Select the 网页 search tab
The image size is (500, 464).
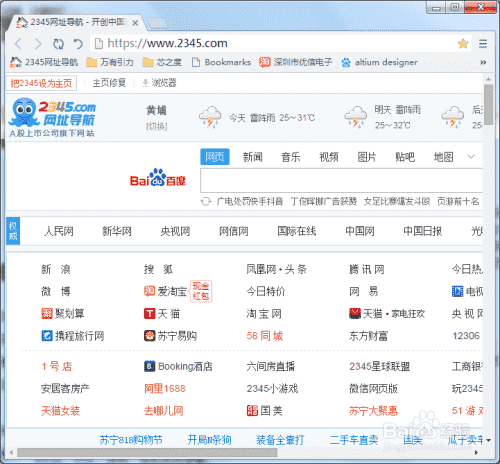(215, 157)
